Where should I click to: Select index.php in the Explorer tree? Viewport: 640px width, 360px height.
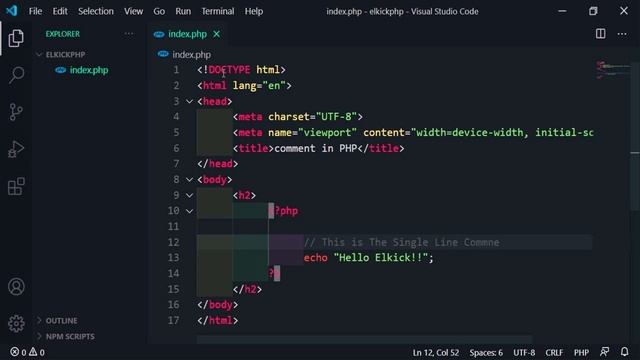89,70
